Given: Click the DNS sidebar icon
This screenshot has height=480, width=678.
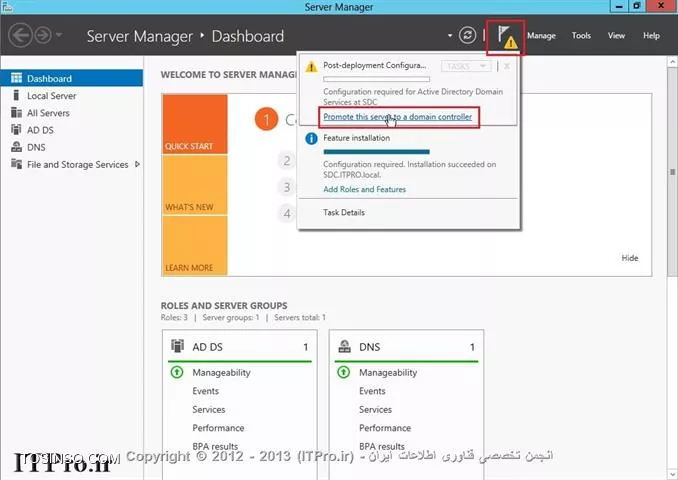Looking at the screenshot, I should pyautogui.click(x=16, y=147).
